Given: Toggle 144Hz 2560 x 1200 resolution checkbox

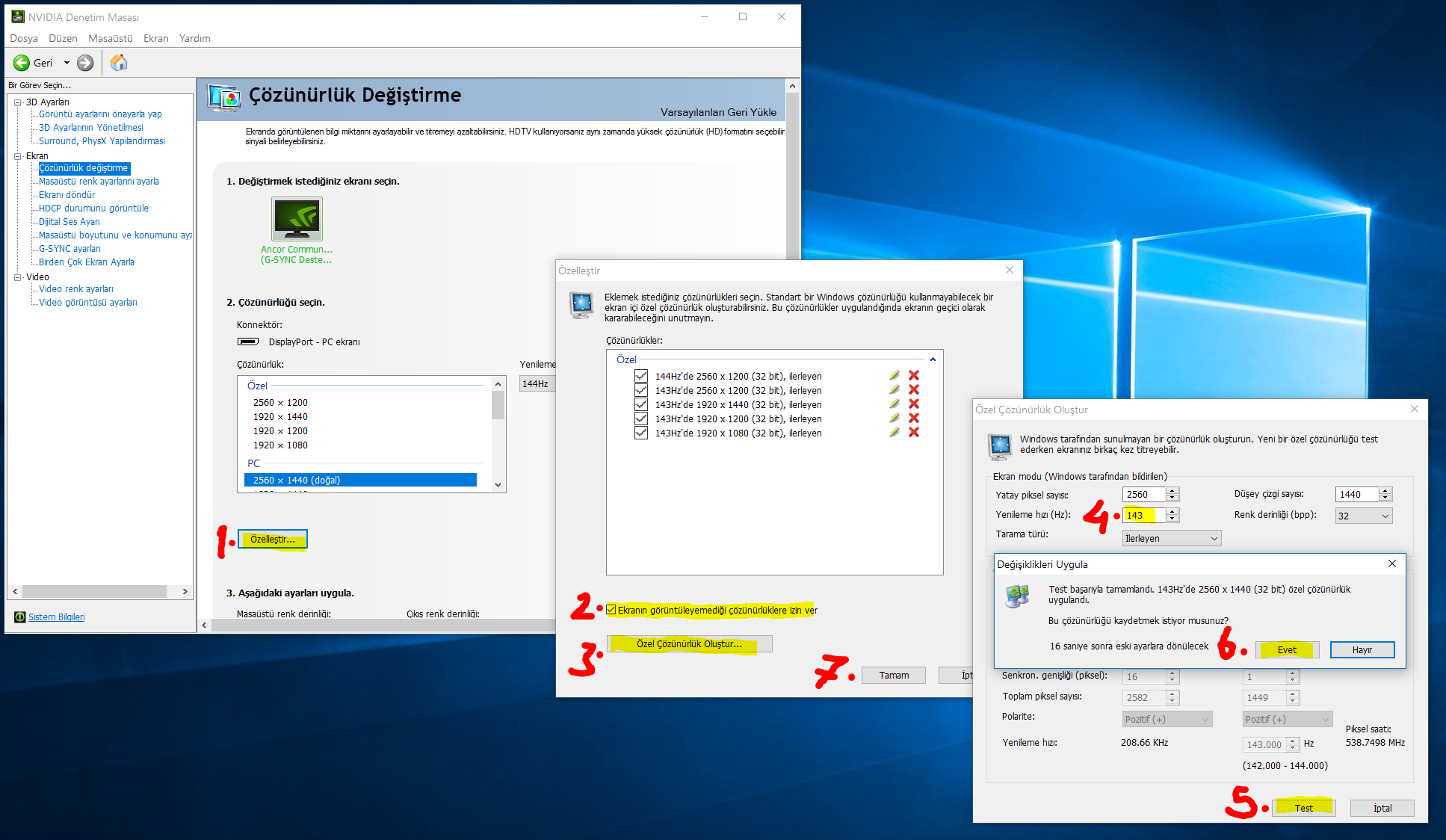Looking at the screenshot, I should (x=641, y=376).
